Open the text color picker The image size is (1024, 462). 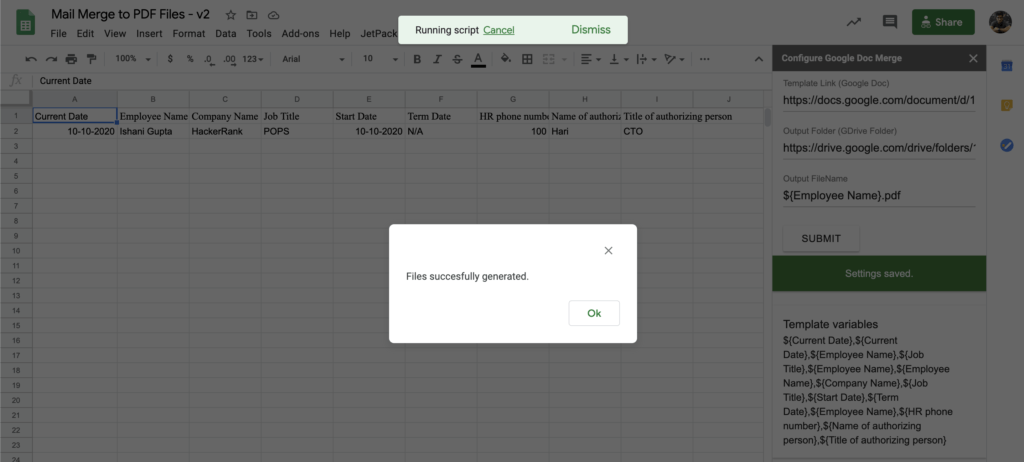pyautogui.click(x=478, y=59)
